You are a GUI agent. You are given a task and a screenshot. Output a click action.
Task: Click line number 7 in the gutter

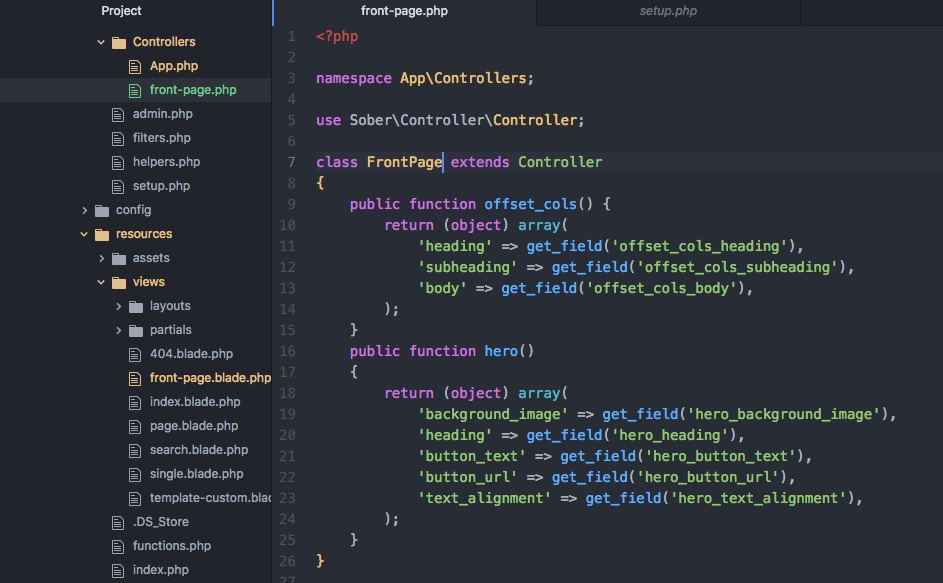(x=291, y=162)
